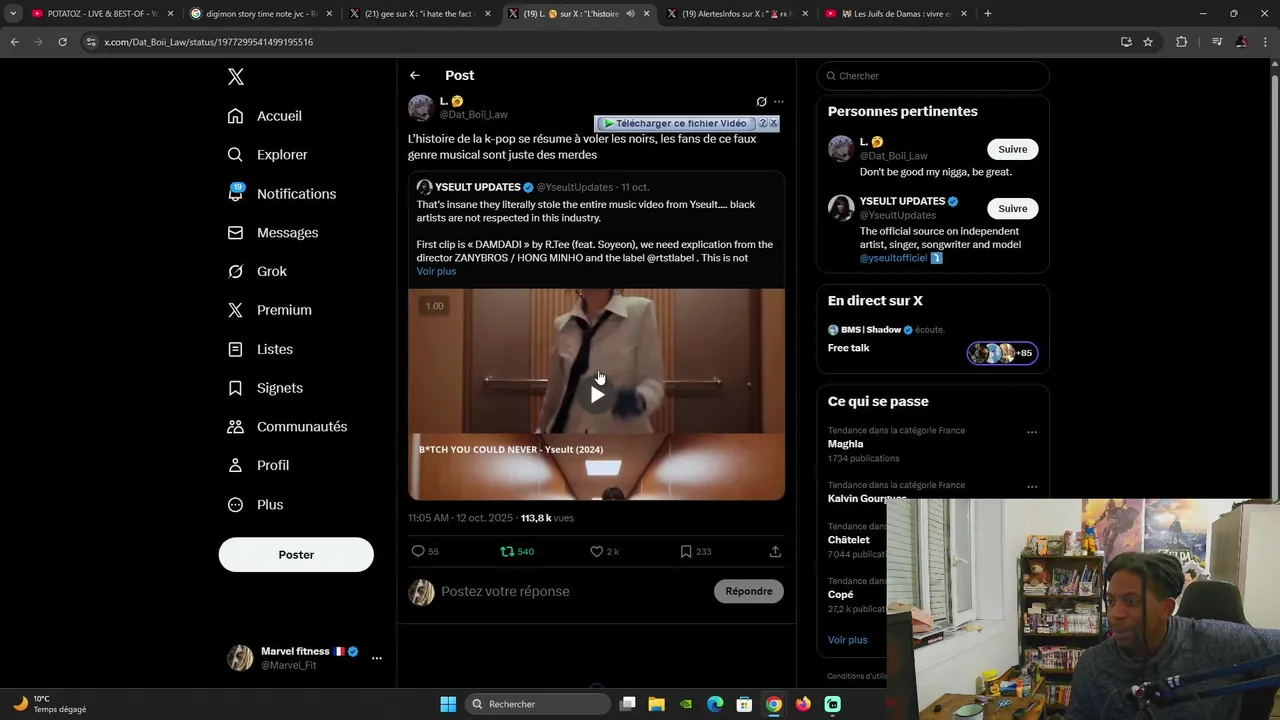The image size is (1280, 720).
Task: Open L. author avatar on post
Action: pyautogui.click(x=421, y=108)
